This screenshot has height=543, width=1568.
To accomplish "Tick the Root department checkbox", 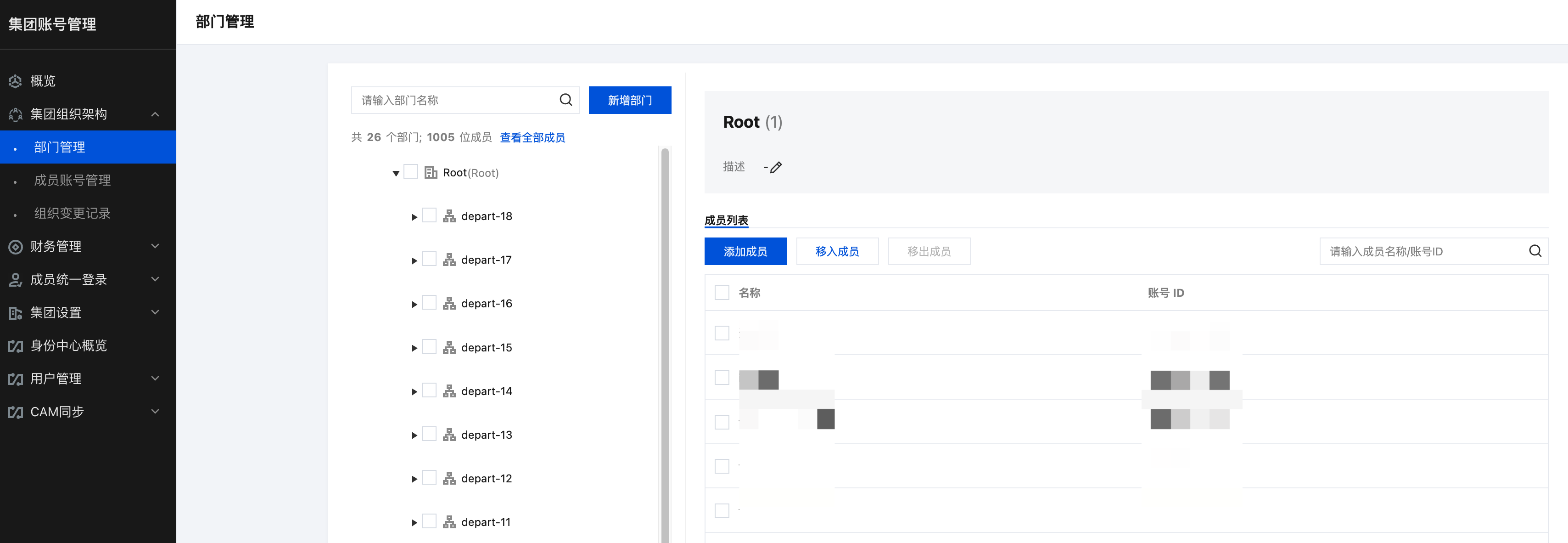I will tap(411, 172).
